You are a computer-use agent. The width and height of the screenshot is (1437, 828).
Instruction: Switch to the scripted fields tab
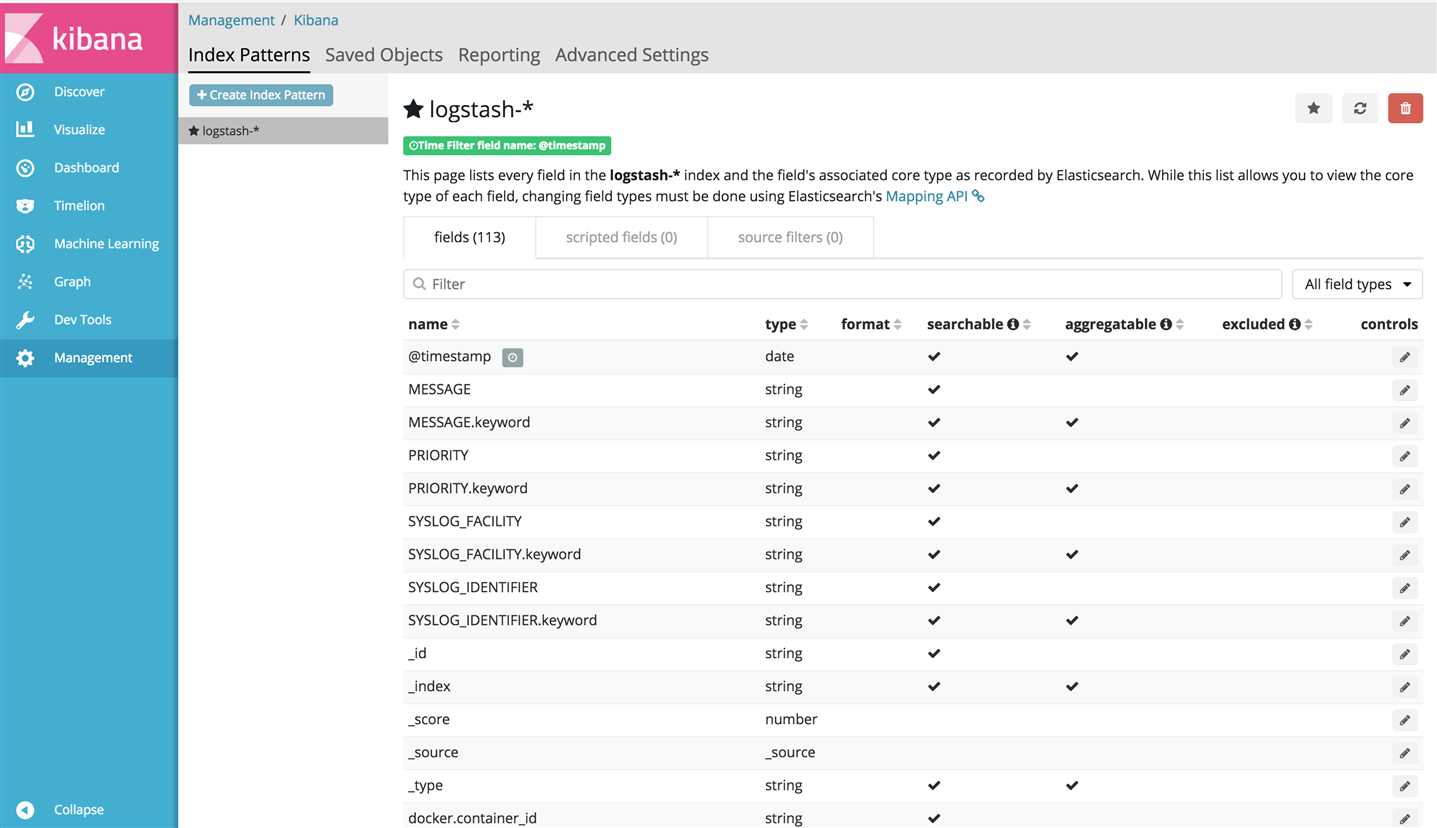point(621,238)
